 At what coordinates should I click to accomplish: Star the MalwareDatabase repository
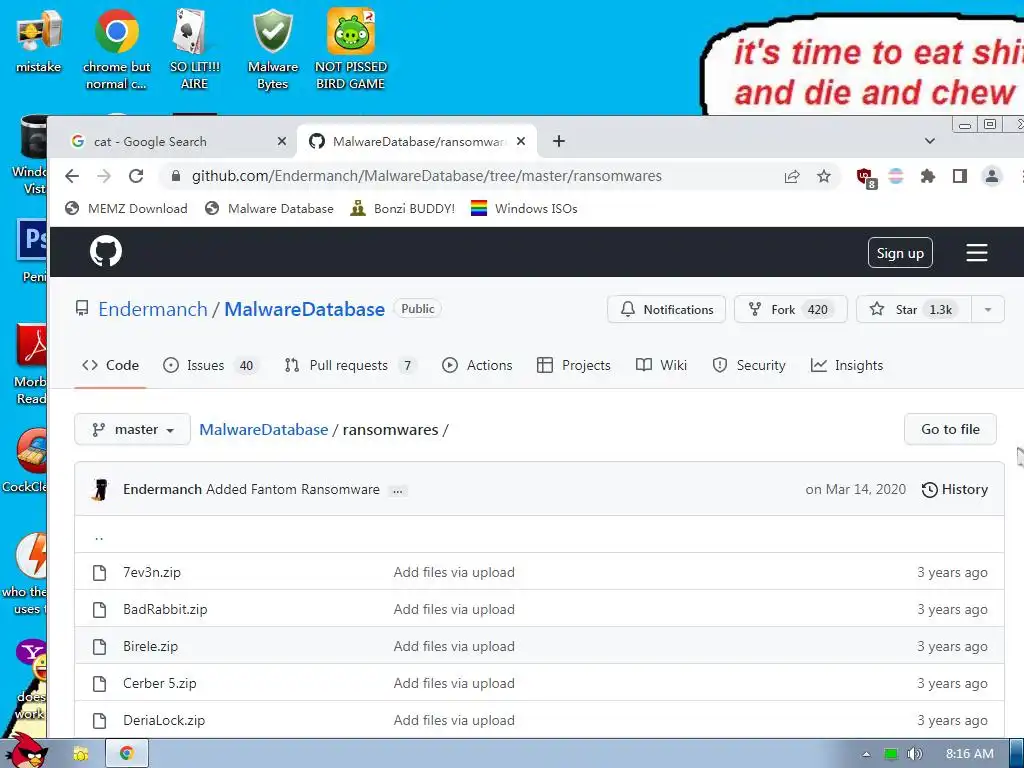tap(914, 310)
